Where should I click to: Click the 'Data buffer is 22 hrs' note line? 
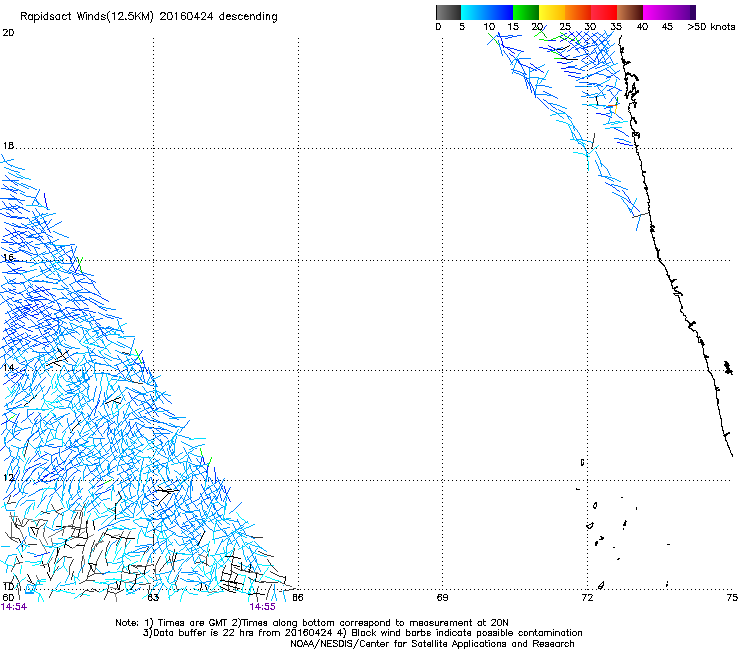(x=362, y=633)
